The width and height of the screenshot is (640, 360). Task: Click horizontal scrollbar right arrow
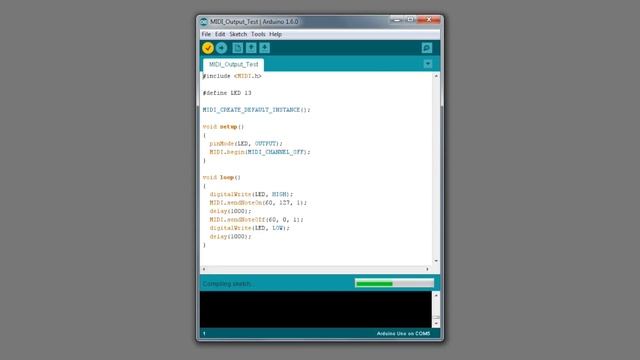pyautogui.click(x=427, y=269)
